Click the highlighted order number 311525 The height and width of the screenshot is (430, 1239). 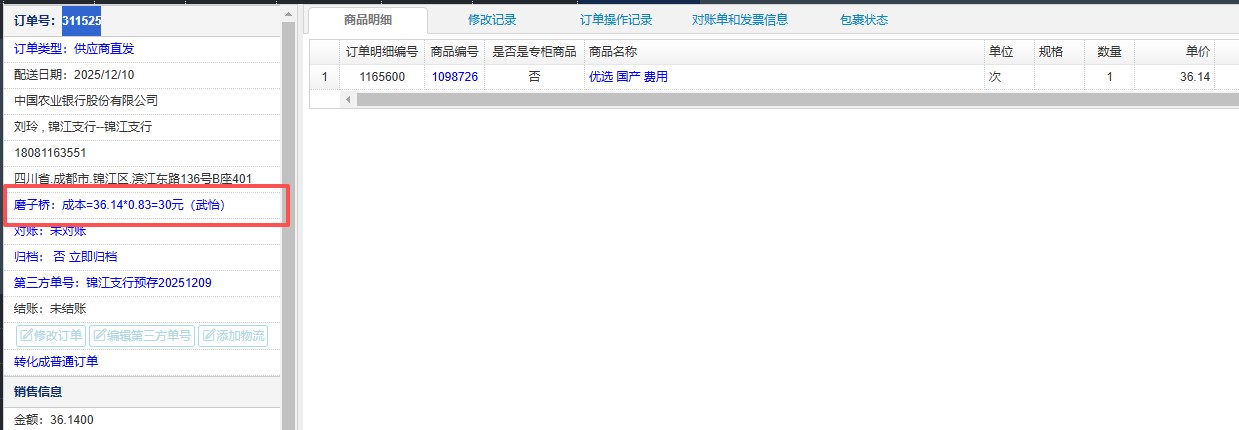pos(81,20)
